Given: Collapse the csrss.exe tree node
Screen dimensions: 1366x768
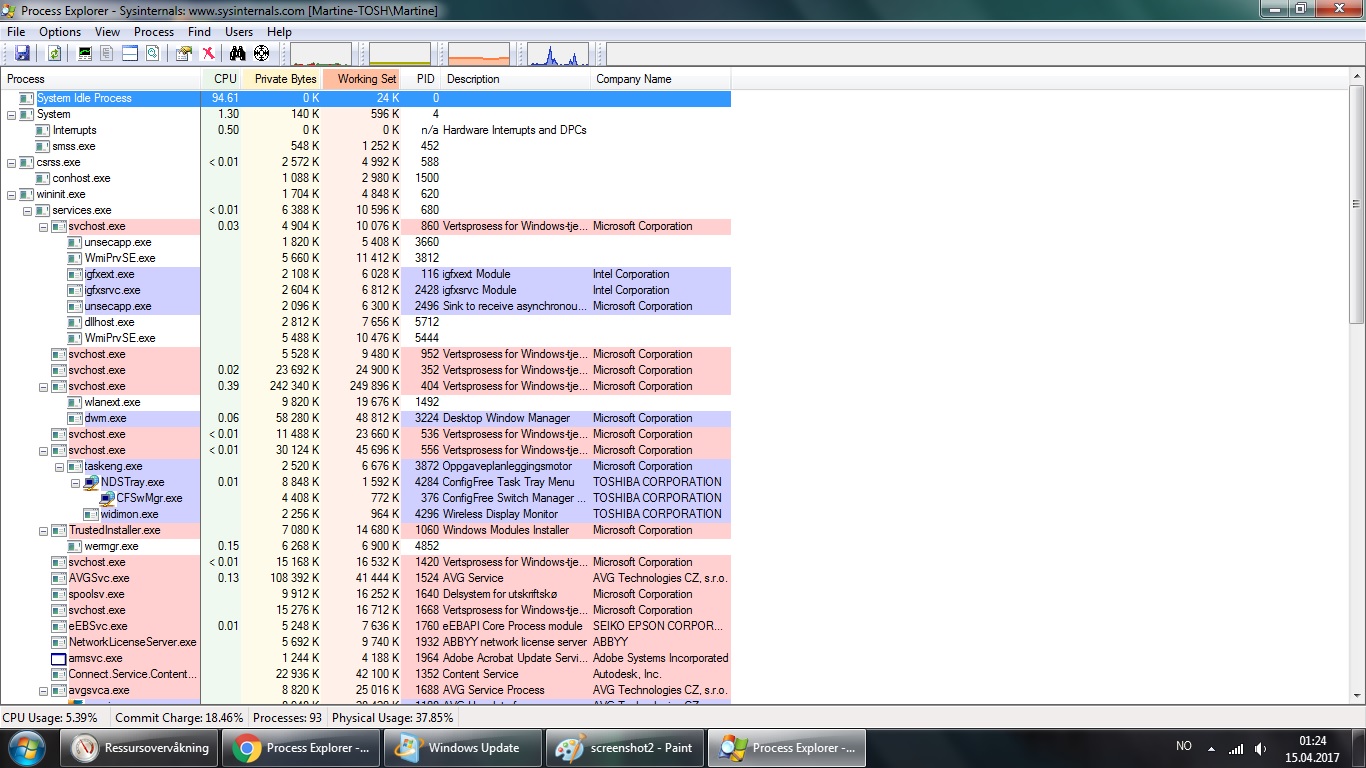Looking at the screenshot, I should (x=11, y=162).
